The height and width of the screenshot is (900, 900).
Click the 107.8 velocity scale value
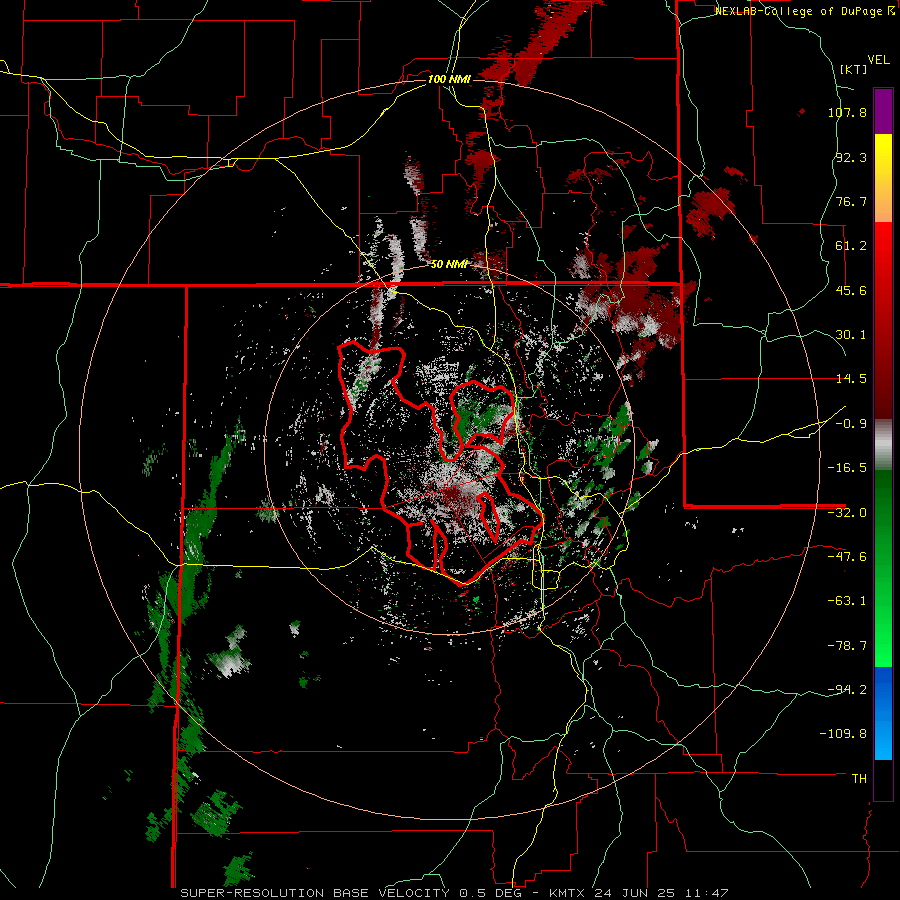847,112
